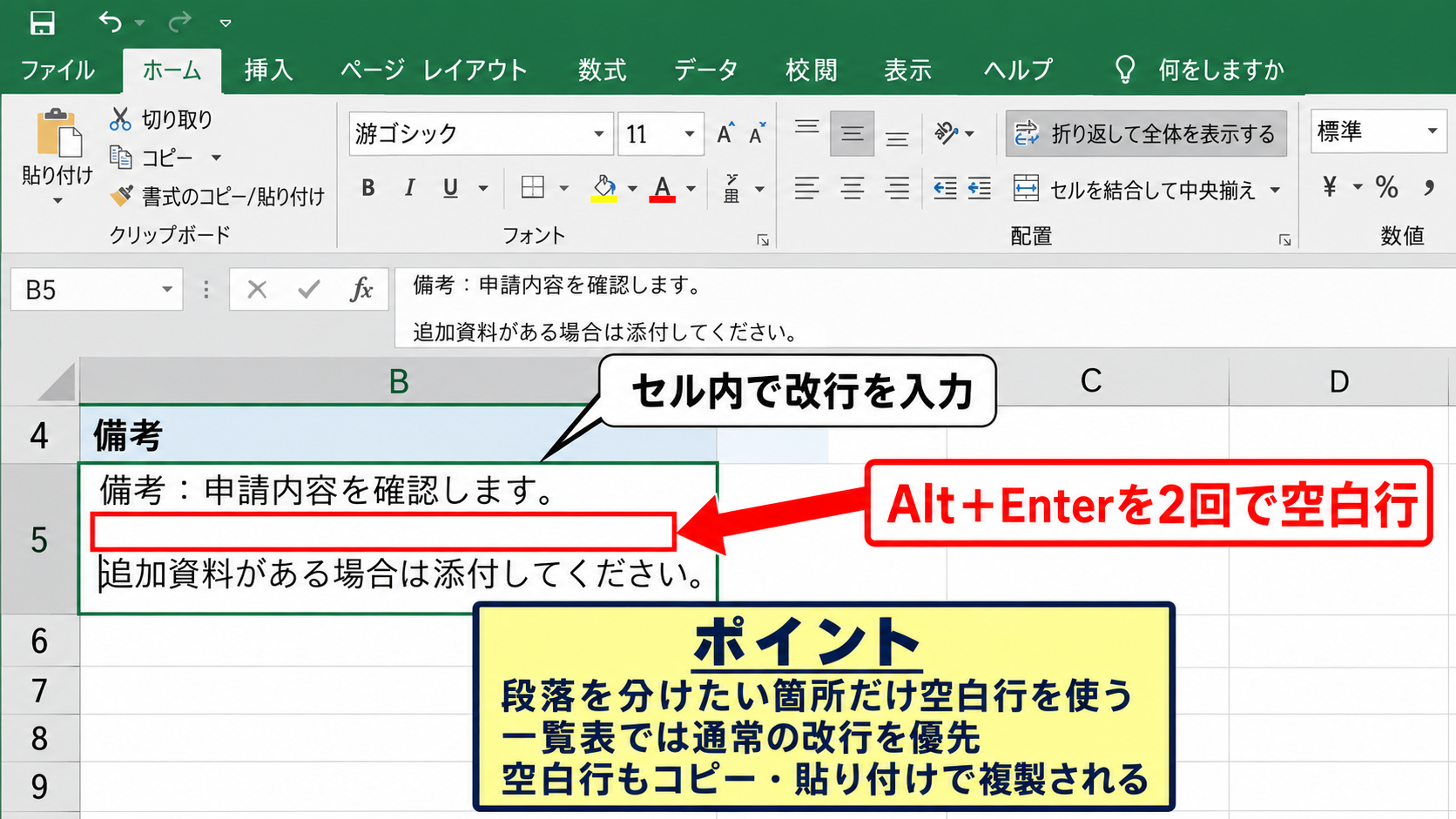Click the 貼り付け paste icon
This screenshot has height=819, width=1456.
[x=57, y=135]
